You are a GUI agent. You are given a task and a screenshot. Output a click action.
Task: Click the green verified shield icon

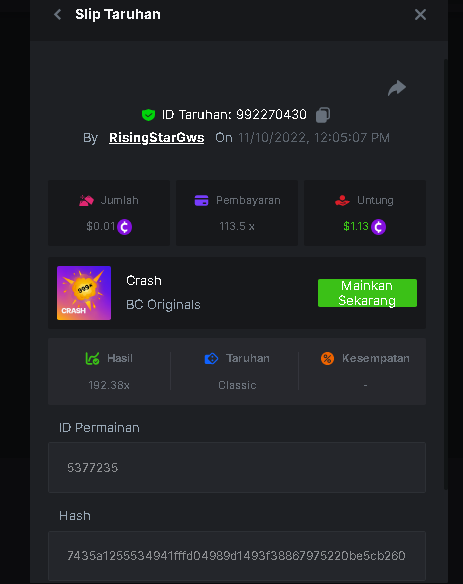point(149,115)
